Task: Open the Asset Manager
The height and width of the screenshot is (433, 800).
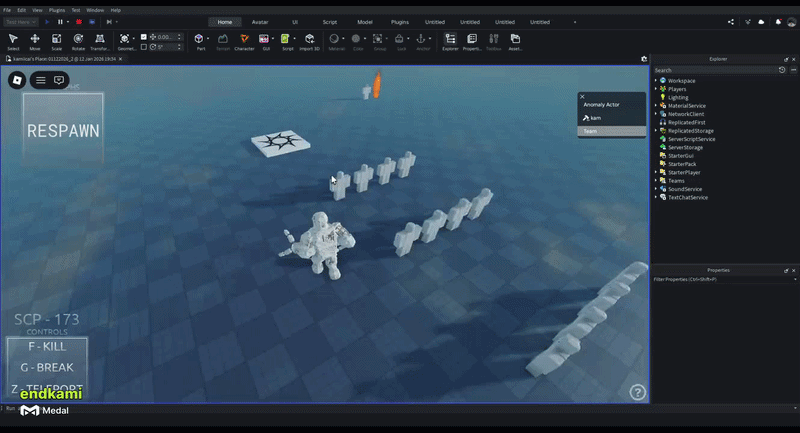Action: [515, 41]
